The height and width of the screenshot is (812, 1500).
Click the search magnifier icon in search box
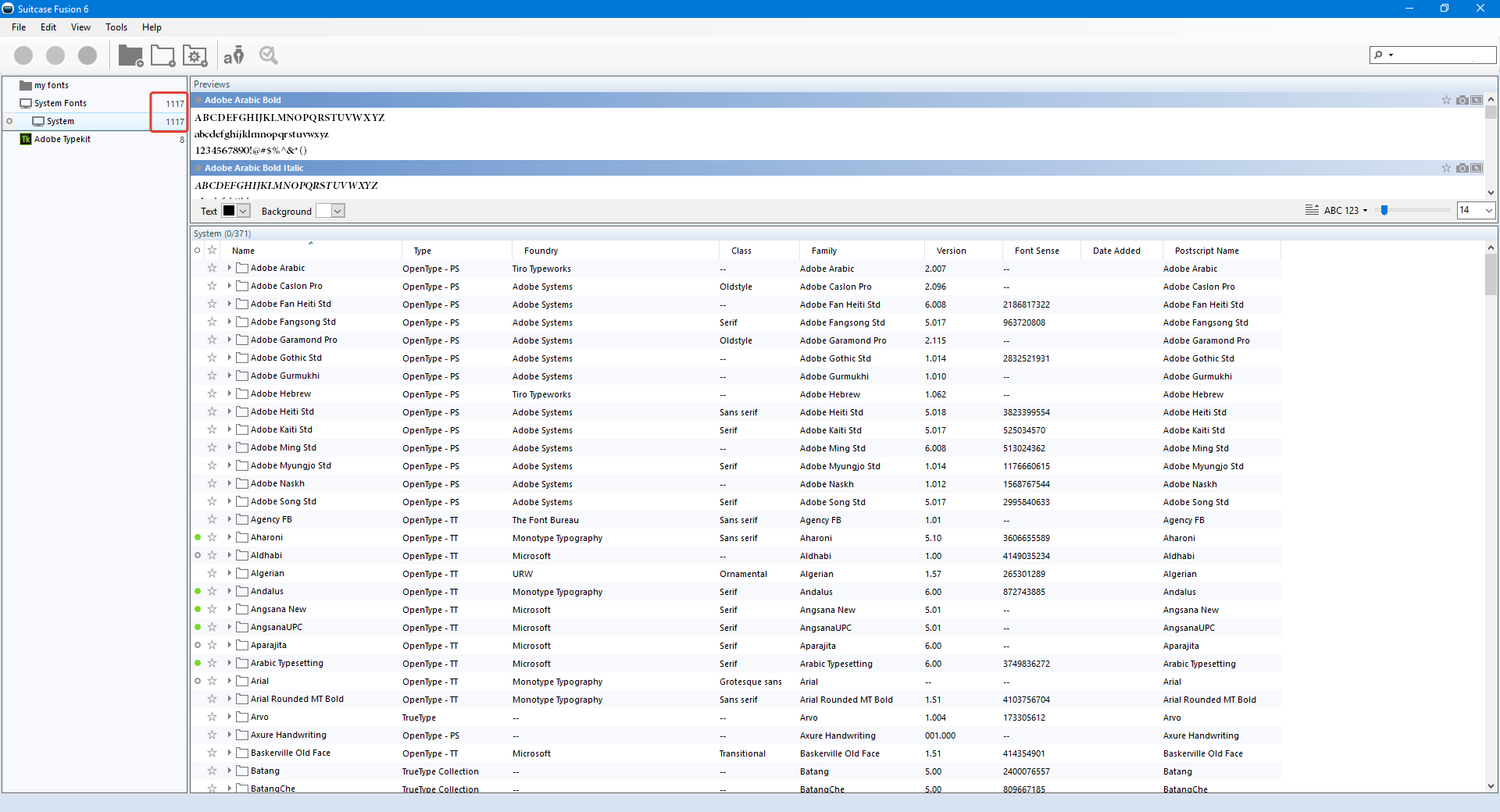[x=1379, y=55]
